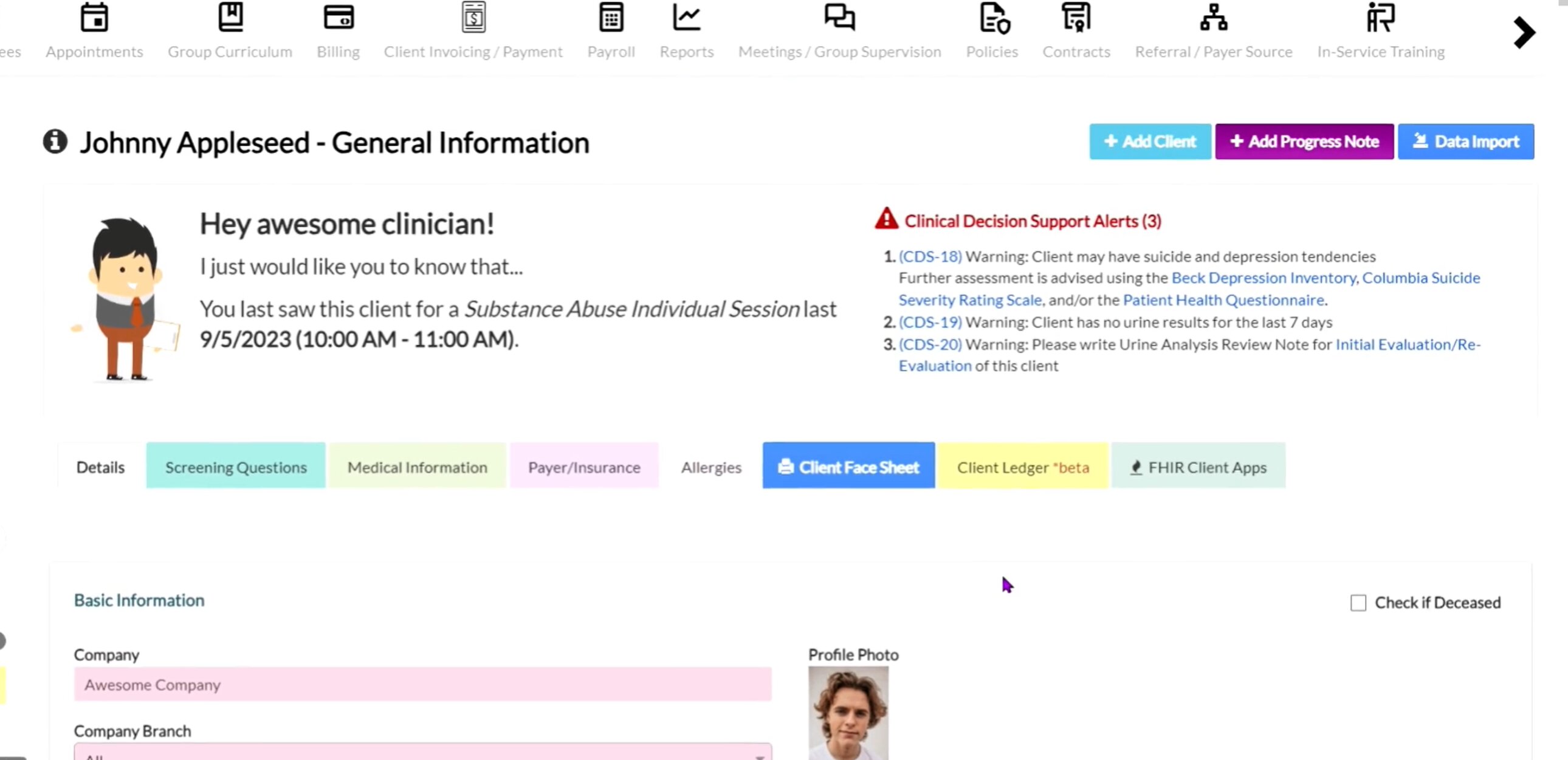Expand the Company Branch dropdown

(422, 752)
